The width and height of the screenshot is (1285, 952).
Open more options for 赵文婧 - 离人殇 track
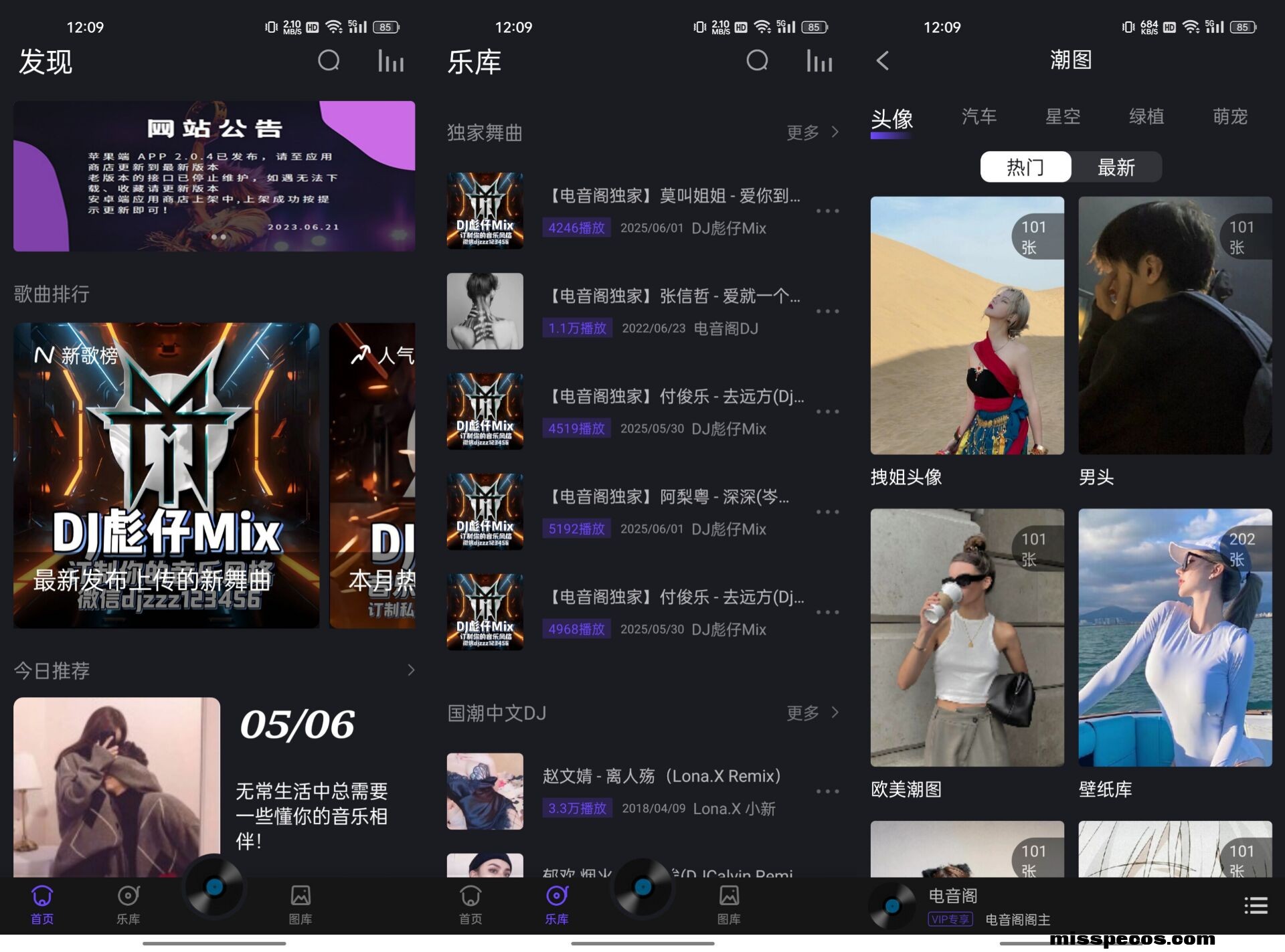pyautogui.click(x=828, y=791)
